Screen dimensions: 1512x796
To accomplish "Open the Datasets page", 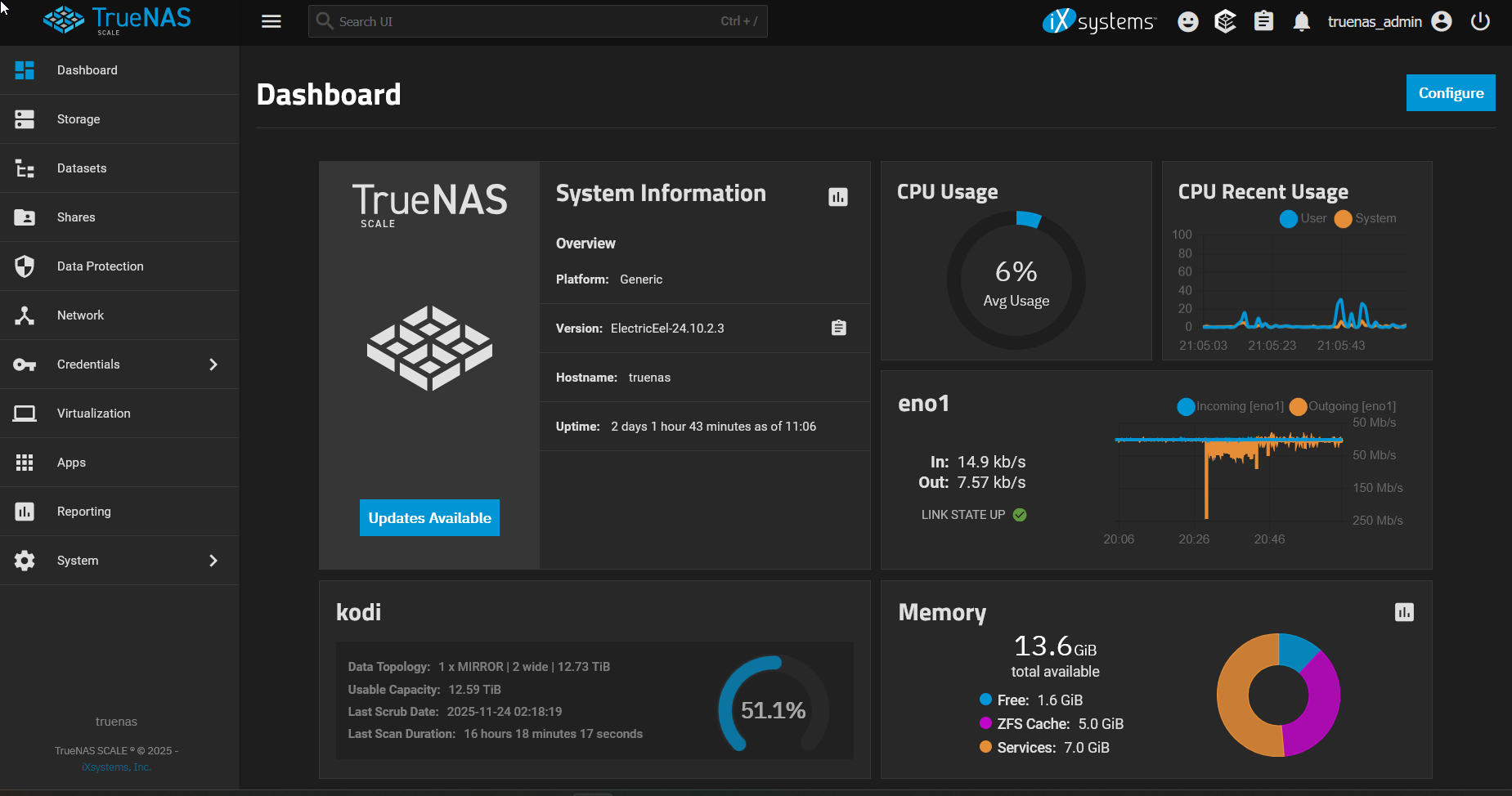I will (x=82, y=168).
